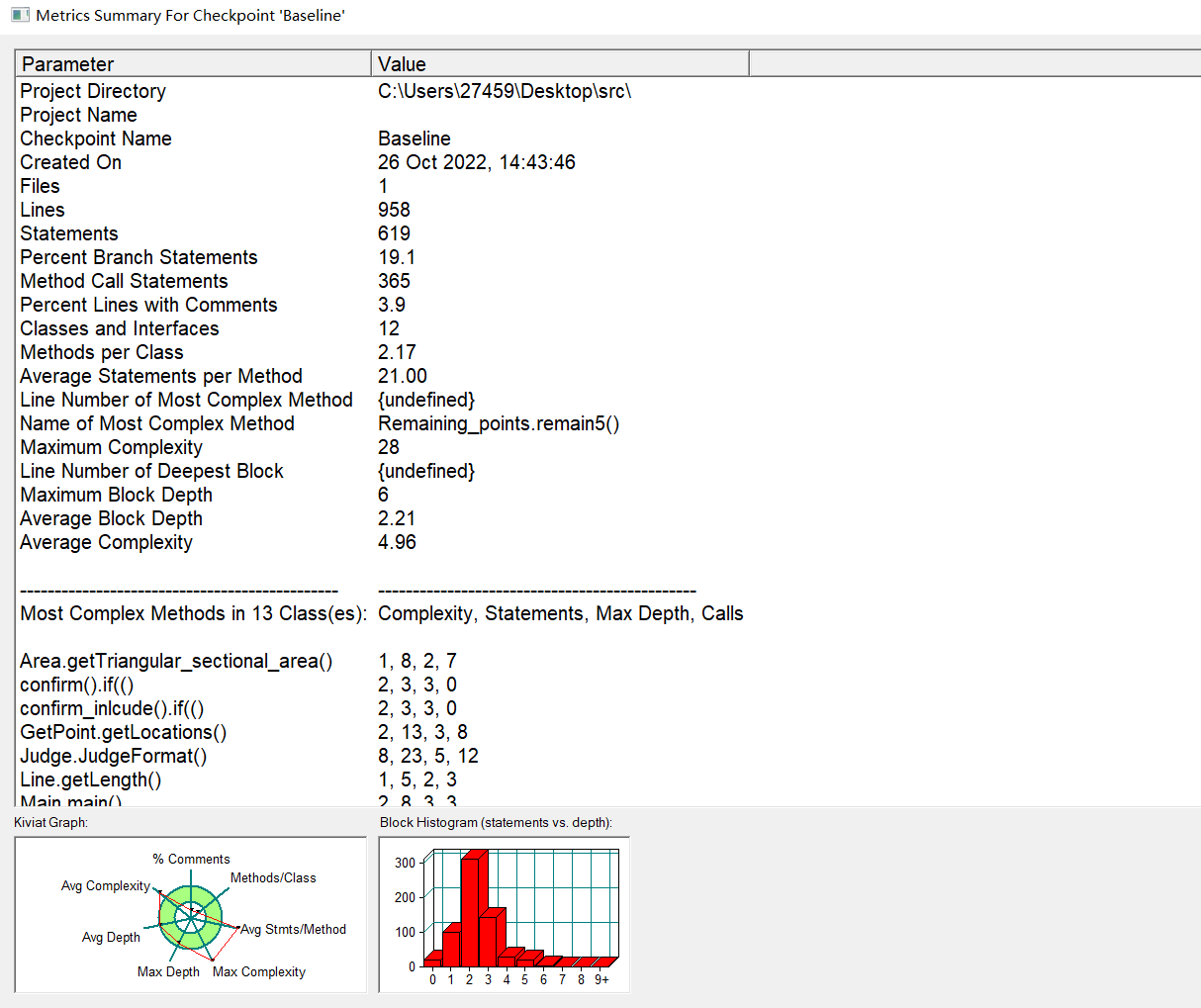Select the confirm_inlcude().if(() method row
The height and width of the screenshot is (1008, 1201).
[112, 708]
